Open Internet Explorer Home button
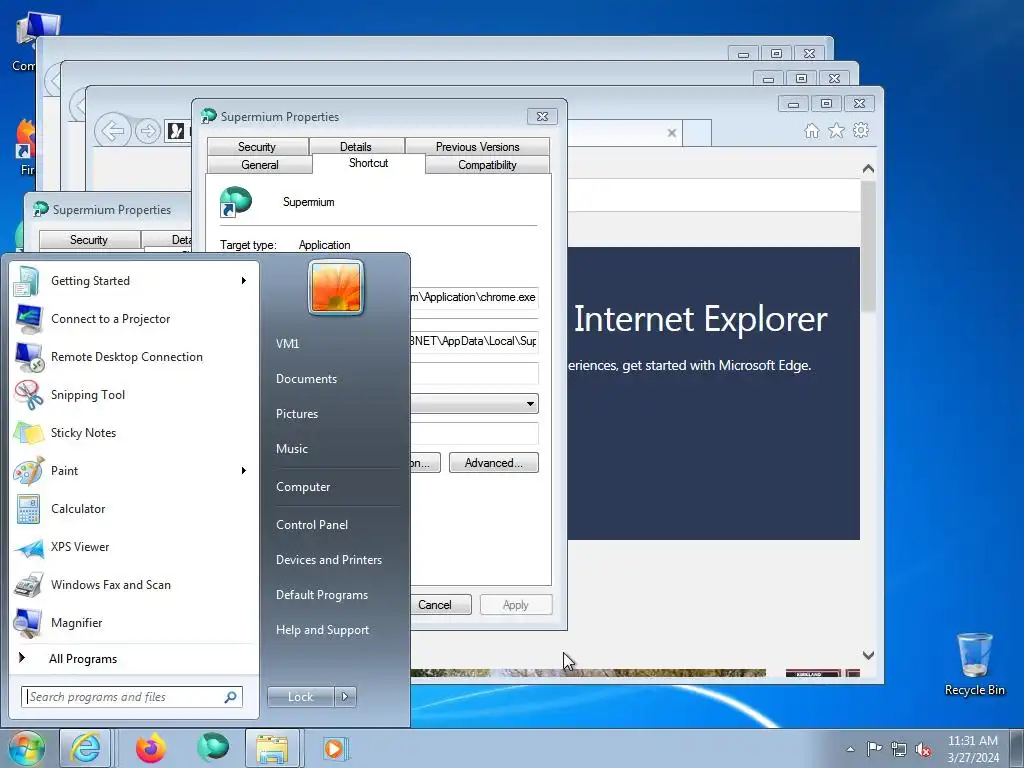Screen dimensions: 1024x768 click(812, 131)
